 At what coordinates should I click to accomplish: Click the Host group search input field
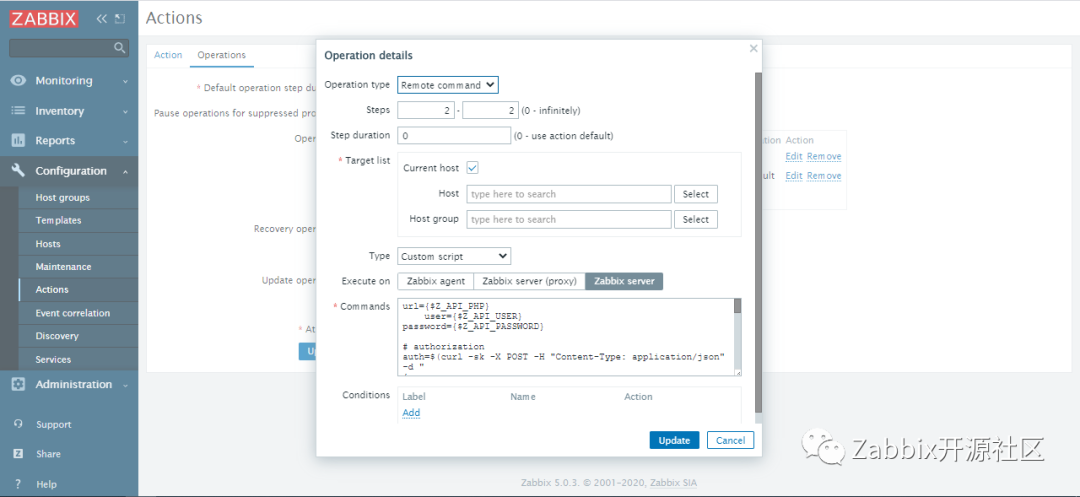[569, 220]
